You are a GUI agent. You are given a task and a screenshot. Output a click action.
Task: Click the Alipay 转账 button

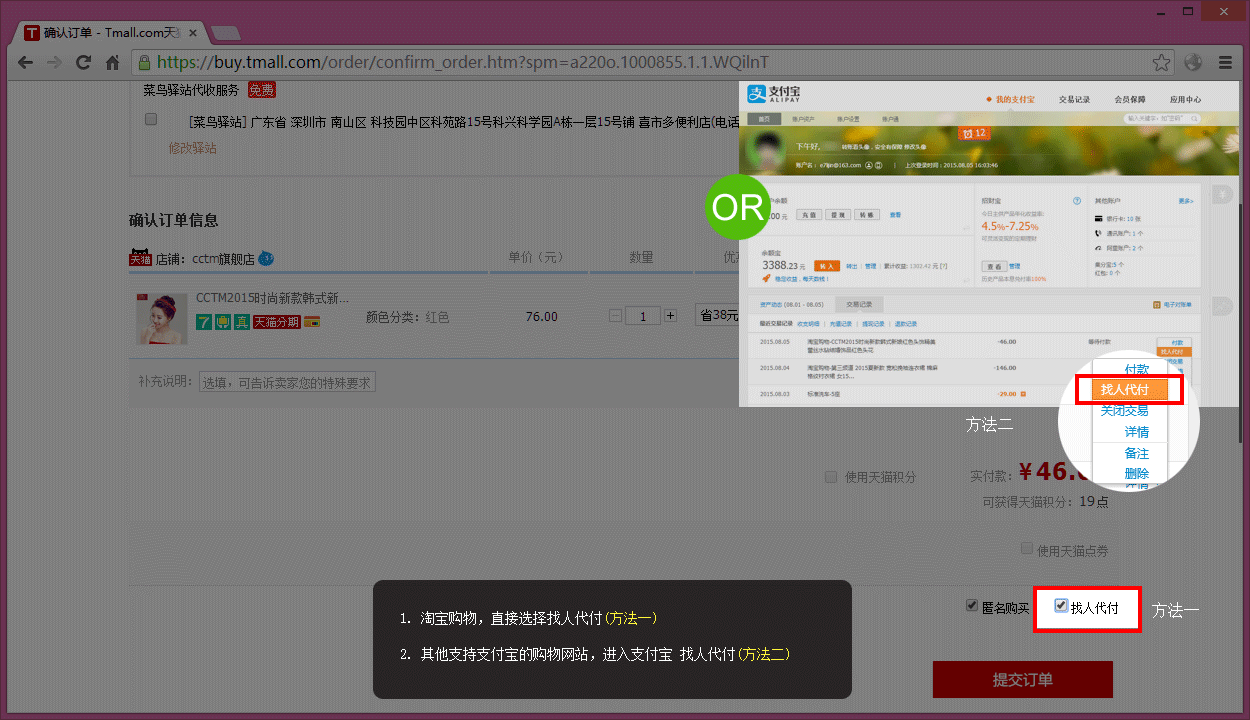(x=867, y=214)
